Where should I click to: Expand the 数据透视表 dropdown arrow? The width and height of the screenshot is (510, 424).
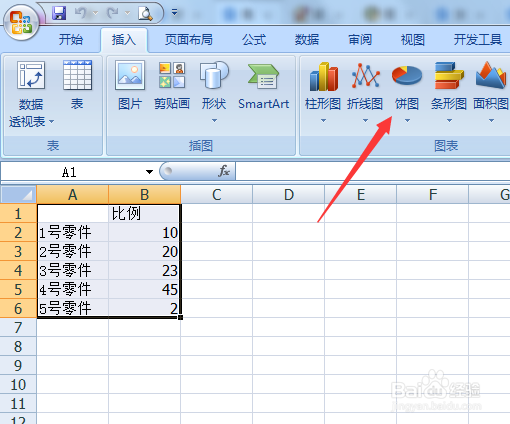coord(51,122)
